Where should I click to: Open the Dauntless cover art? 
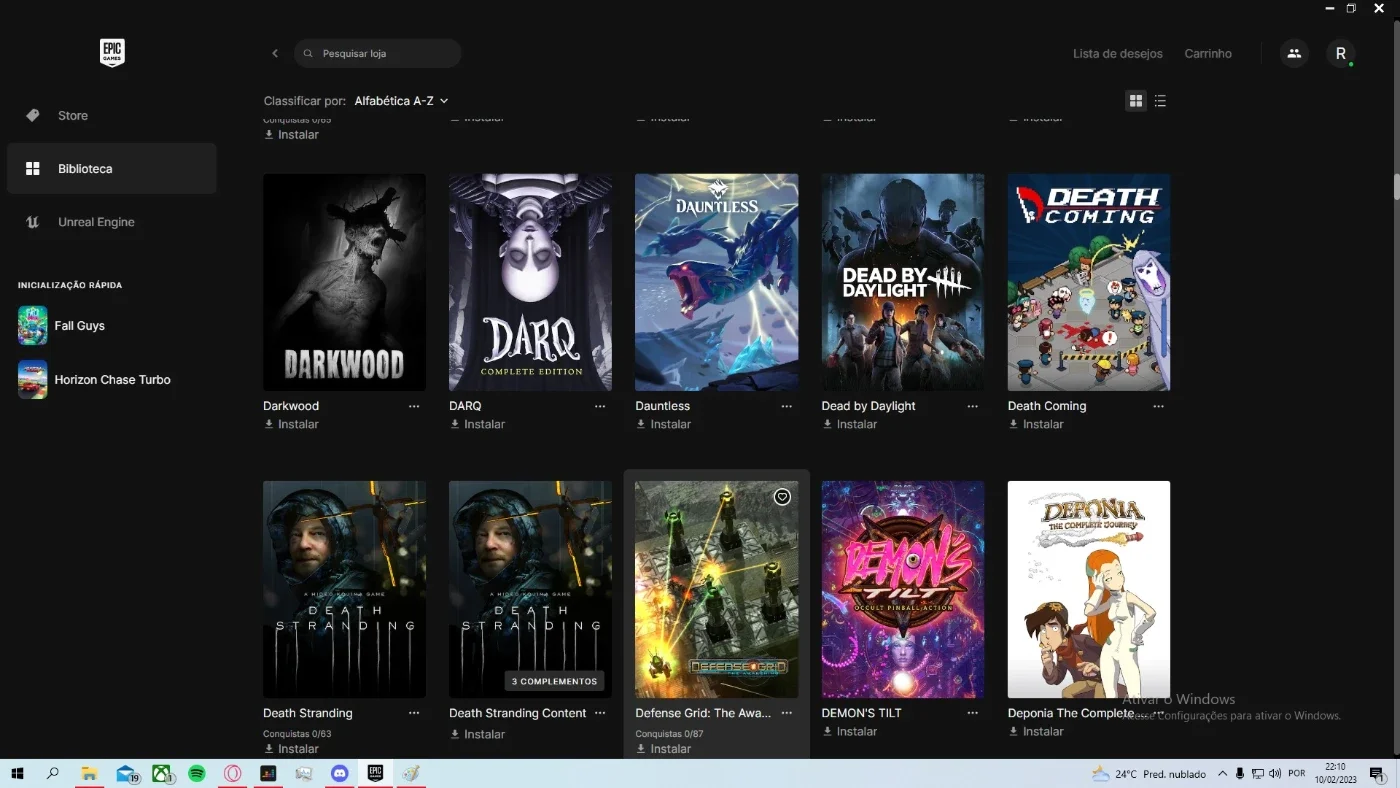pos(716,282)
